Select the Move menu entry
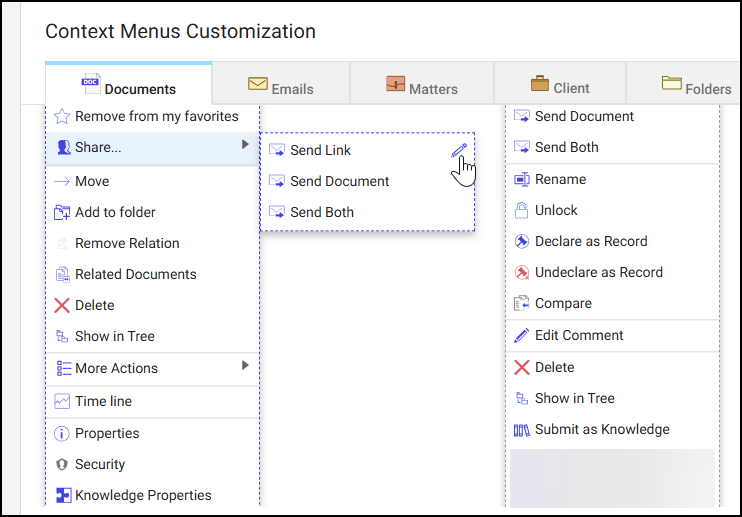742x517 pixels. click(153, 181)
